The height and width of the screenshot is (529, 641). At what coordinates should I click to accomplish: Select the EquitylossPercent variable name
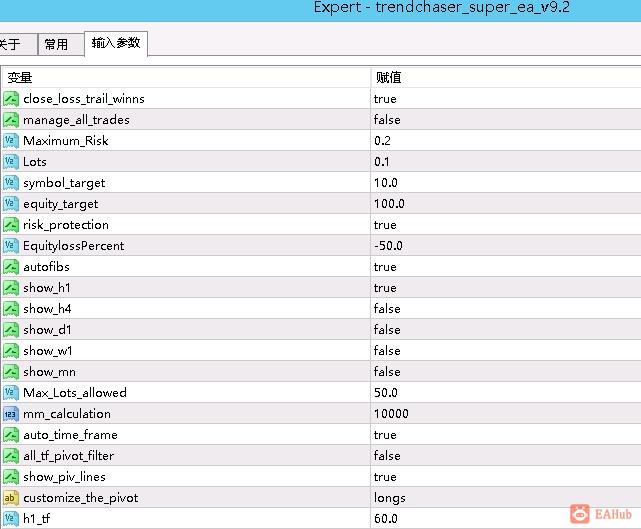coord(74,246)
